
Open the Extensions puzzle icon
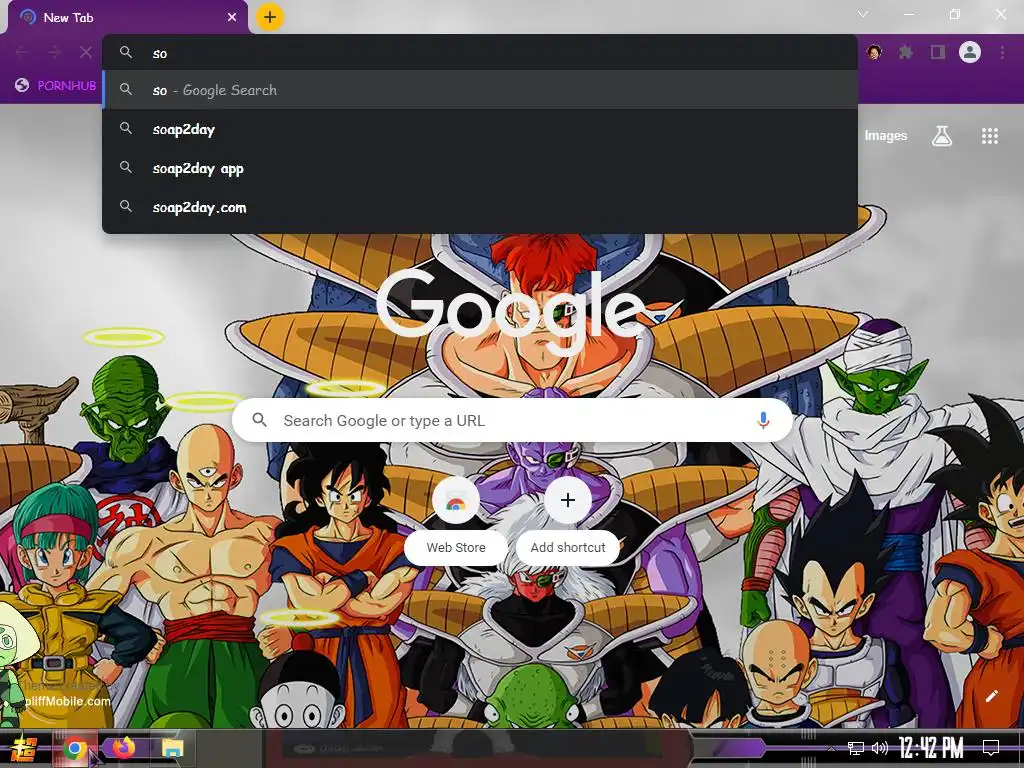[x=905, y=52]
